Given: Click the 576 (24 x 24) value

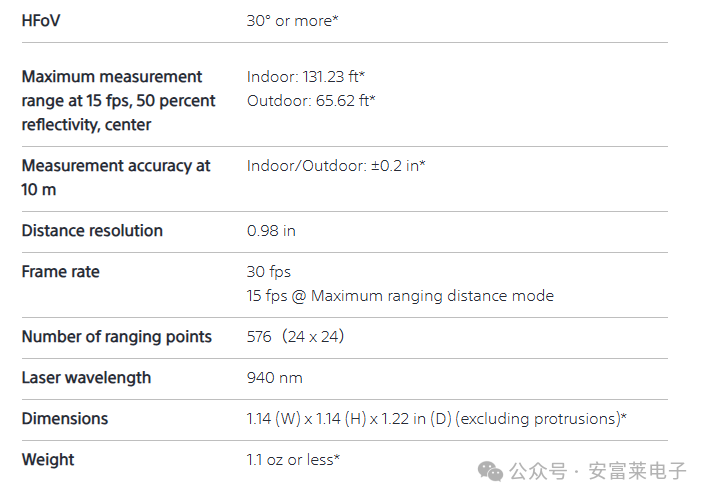Looking at the screenshot, I should click(x=295, y=336).
